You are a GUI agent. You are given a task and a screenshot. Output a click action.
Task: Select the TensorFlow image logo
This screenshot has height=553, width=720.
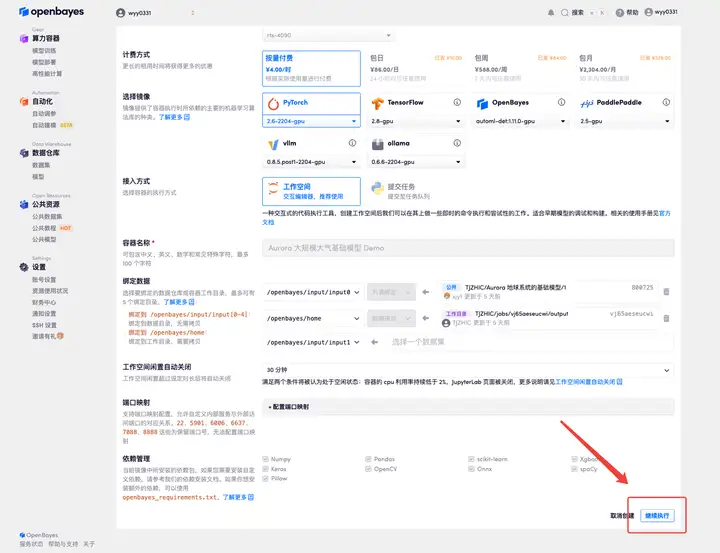(377, 103)
